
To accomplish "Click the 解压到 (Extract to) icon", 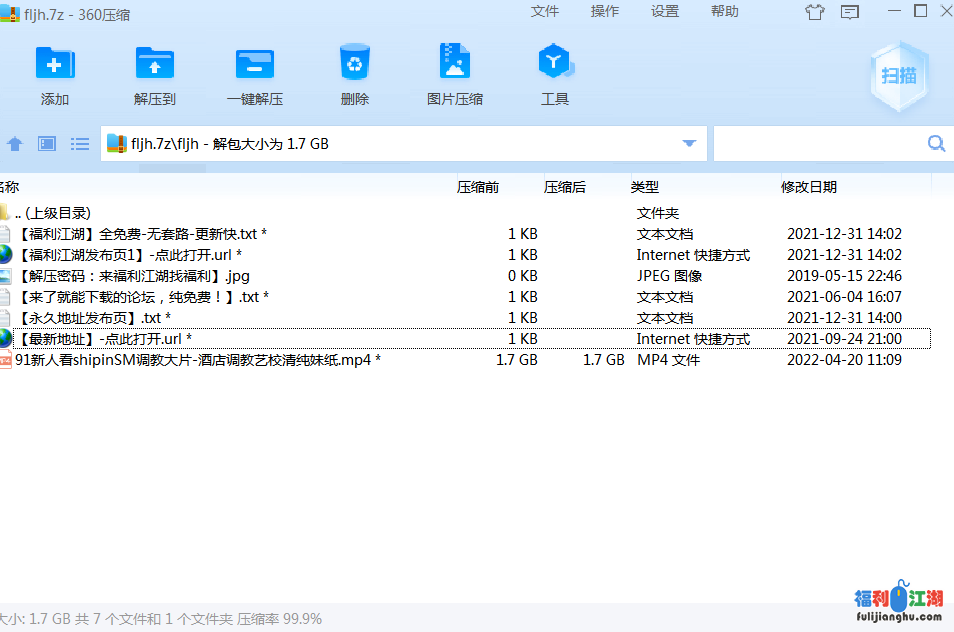I will tap(155, 64).
